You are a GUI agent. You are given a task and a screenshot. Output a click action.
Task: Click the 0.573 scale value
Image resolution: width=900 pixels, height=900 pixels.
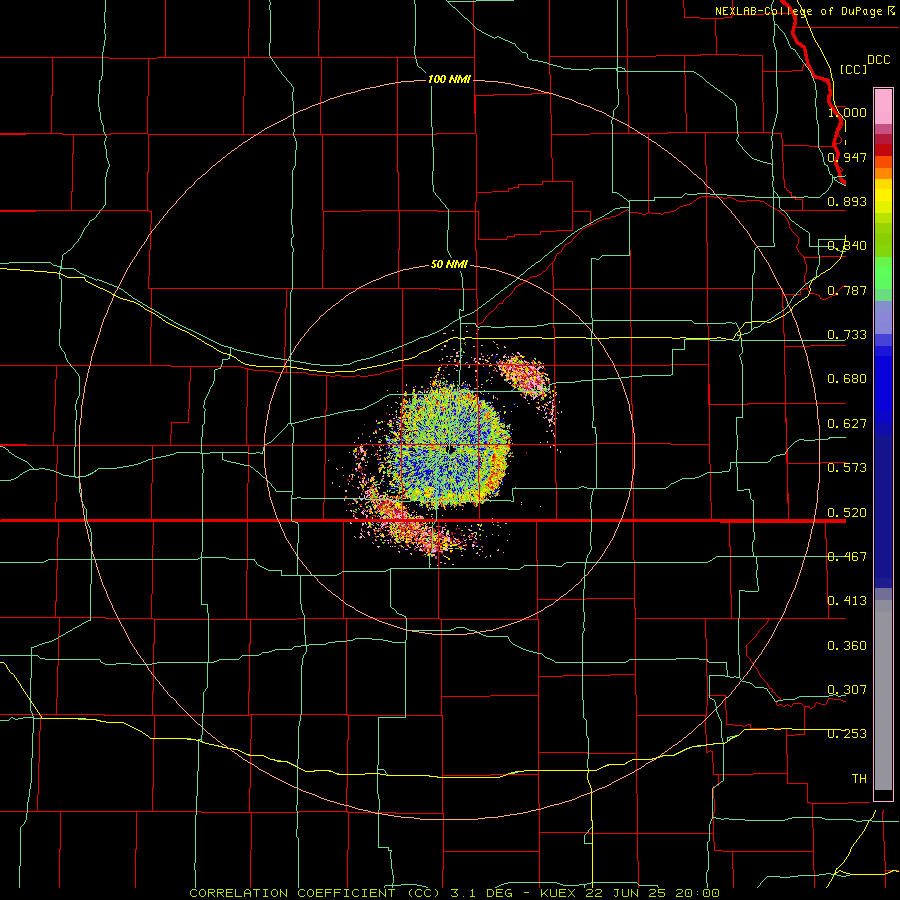pos(847,468)
